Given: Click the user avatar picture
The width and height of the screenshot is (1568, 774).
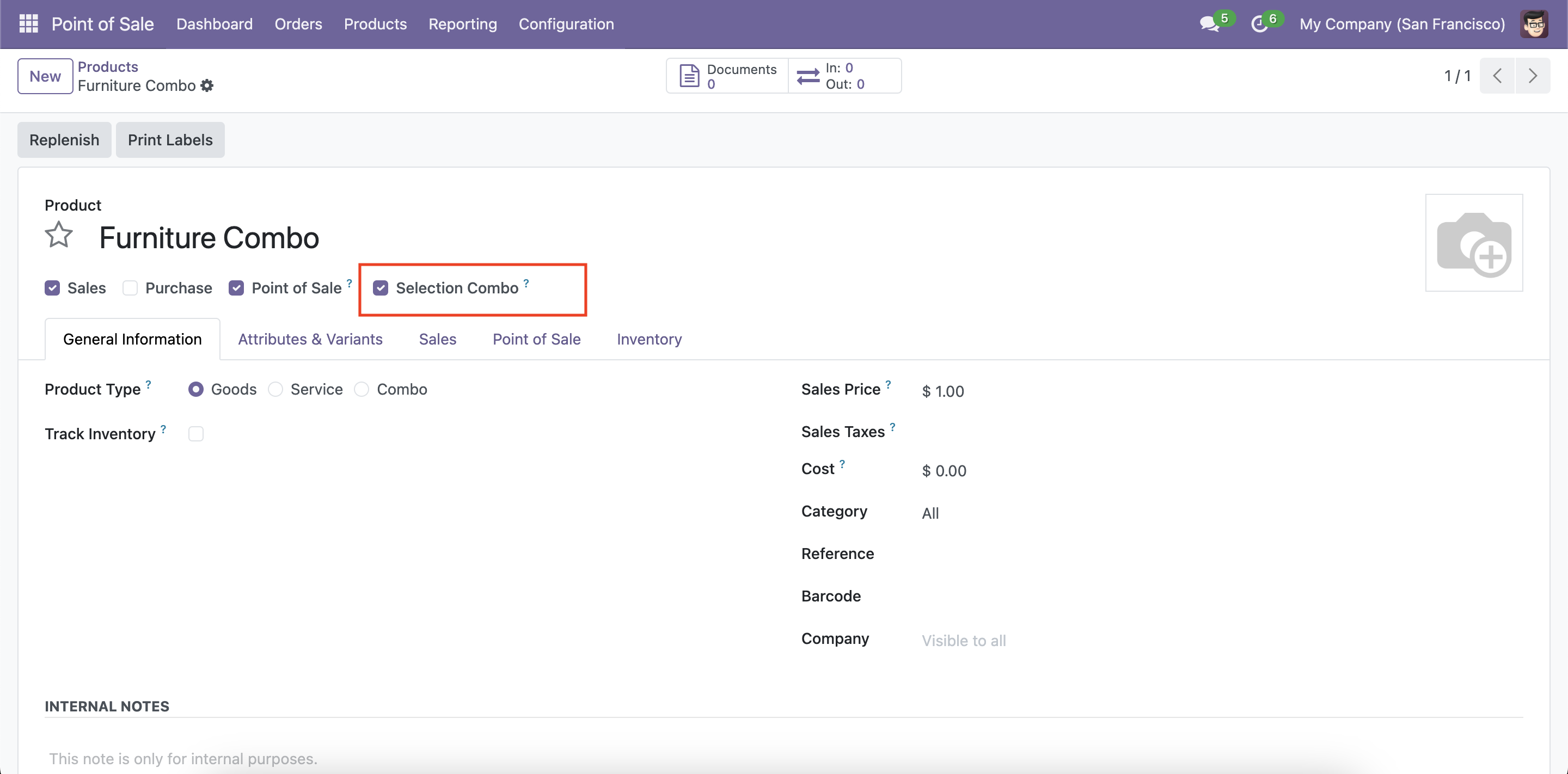Looking at the screenshot, I should point(1533,24).
